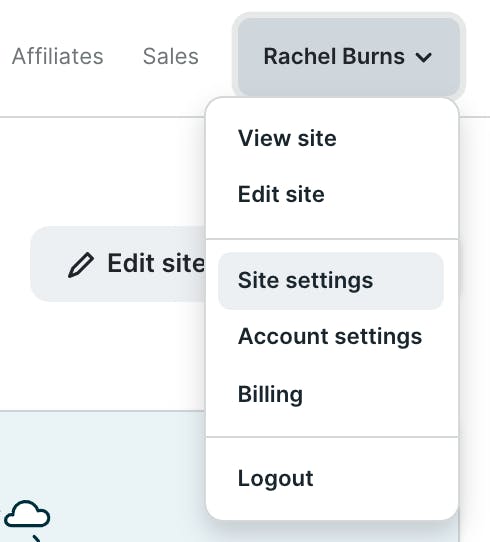Click the partial icon beneath the cloud
Image resolution: width=490 pixels, height=542 pixels.
click(x=36, y=539)
